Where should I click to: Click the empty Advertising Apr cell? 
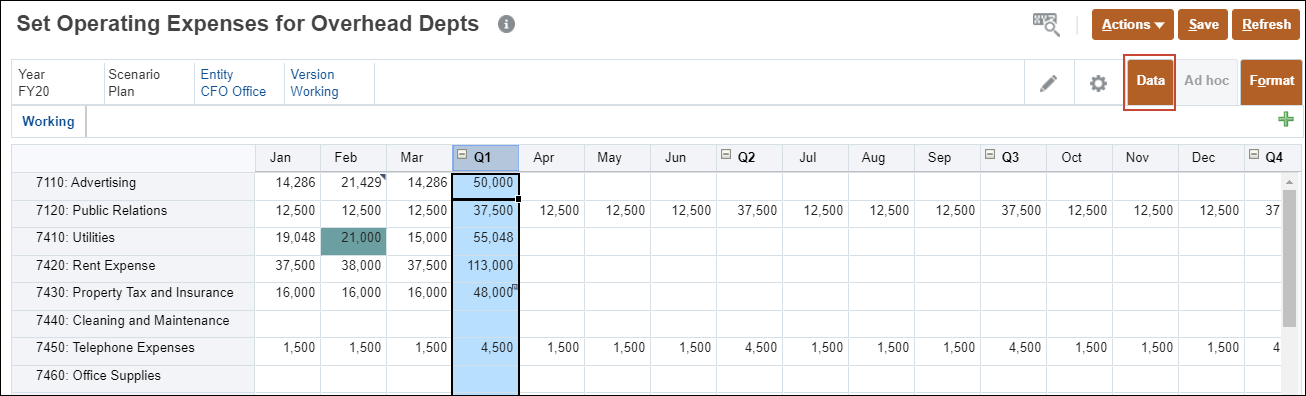[552, 185]
